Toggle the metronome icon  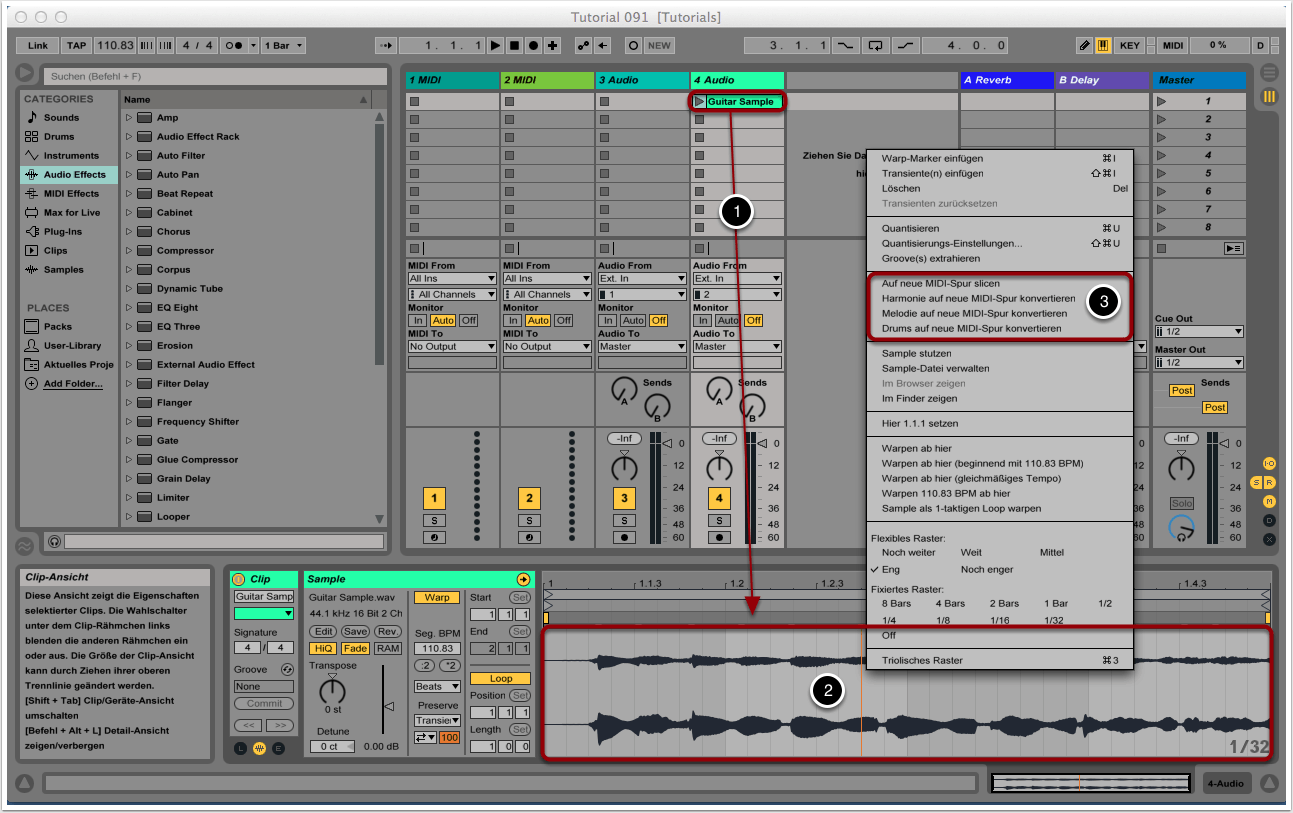coord(235,45)
